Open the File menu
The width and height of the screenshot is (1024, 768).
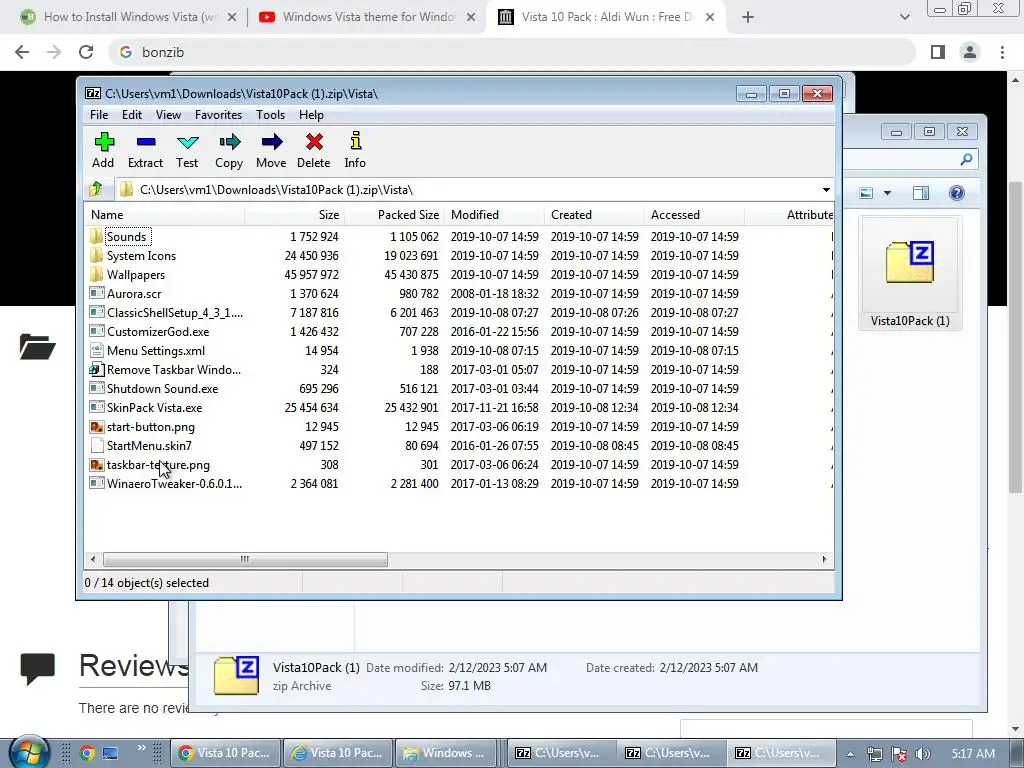point(99,115)
